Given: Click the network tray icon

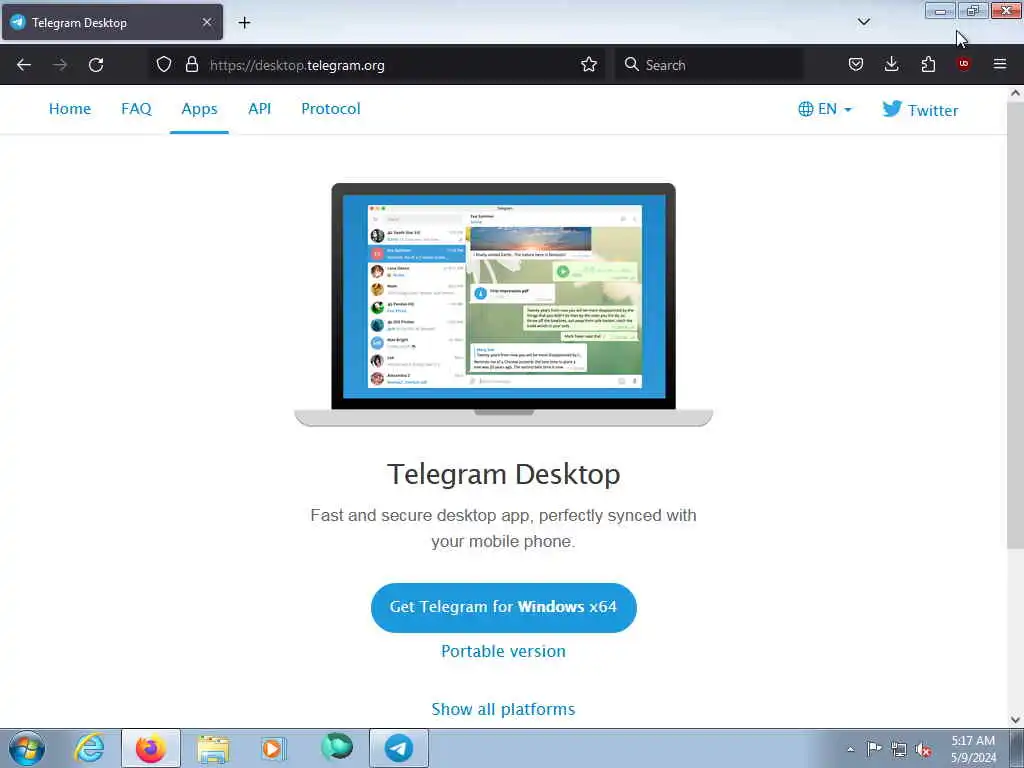Looking at the screenshot, I should pos(899,750).
